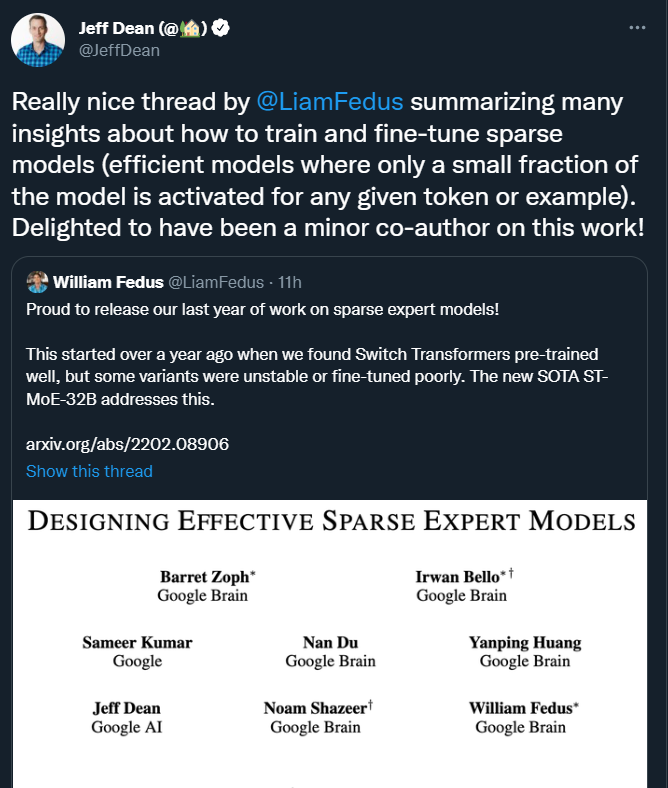Open the tweet's more options menu
Image resolution: width=668 pixels, height=788 pixels.
[x=636, y=28]
